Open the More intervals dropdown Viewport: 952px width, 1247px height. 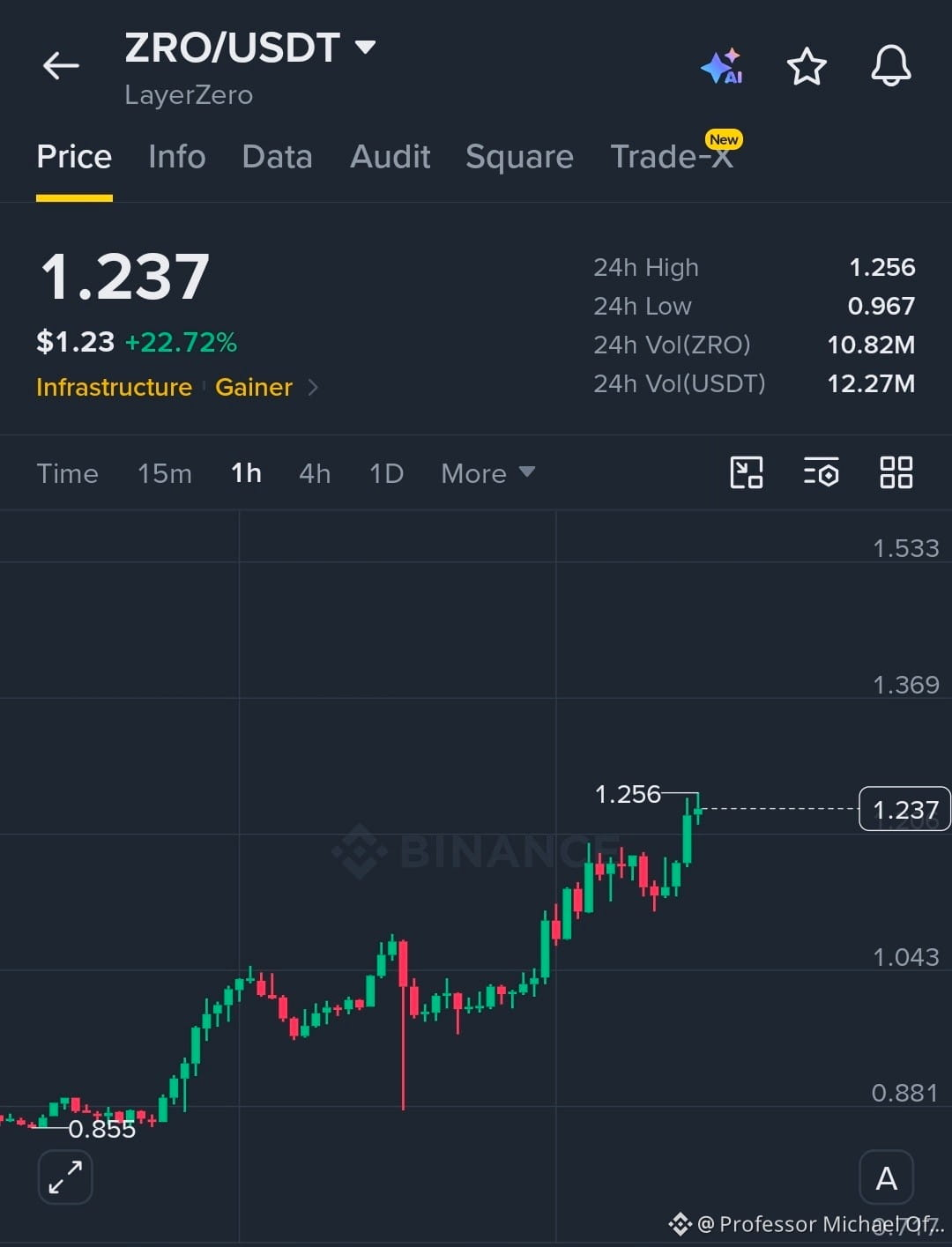pos(487,473)
